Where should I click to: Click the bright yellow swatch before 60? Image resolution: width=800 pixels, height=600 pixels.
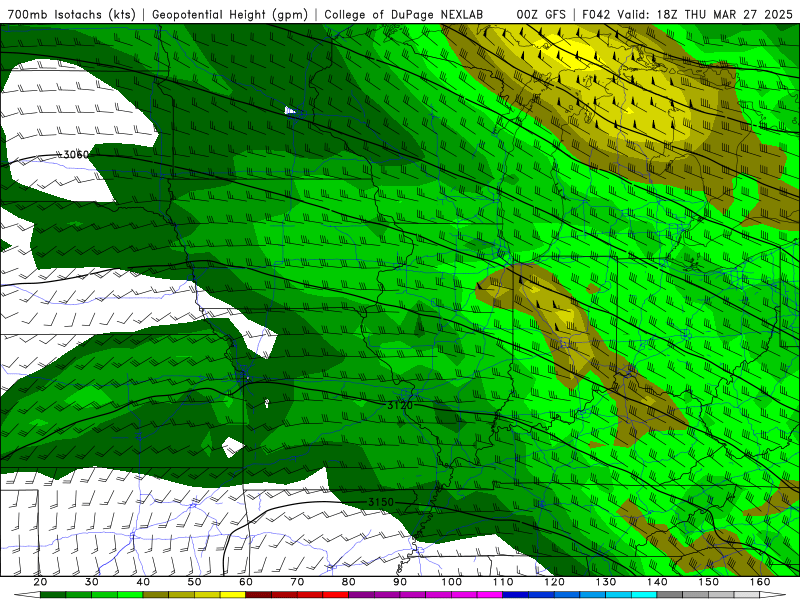(x=233, y=595)
